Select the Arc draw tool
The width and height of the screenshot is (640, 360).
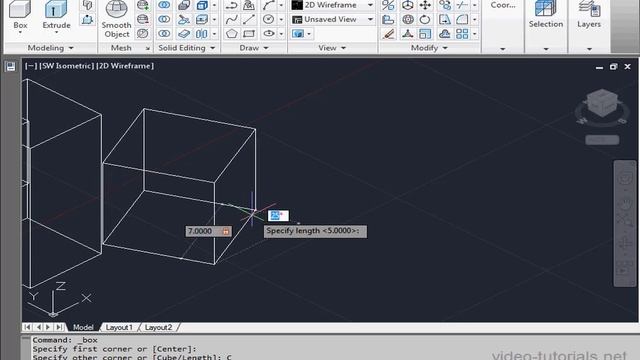[x=268, y=5]
